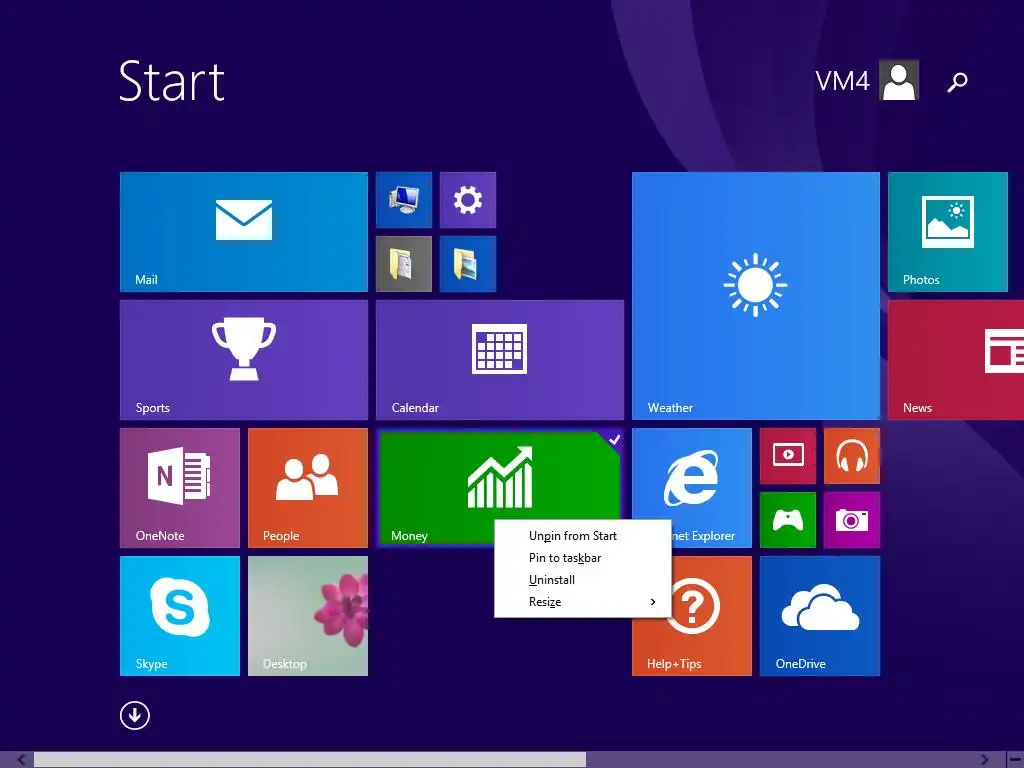Image resolution: width=1024 pixels, height=768 pixels.
Task: Deselect Money tile via its checkmark
Action: click(613, 440)
